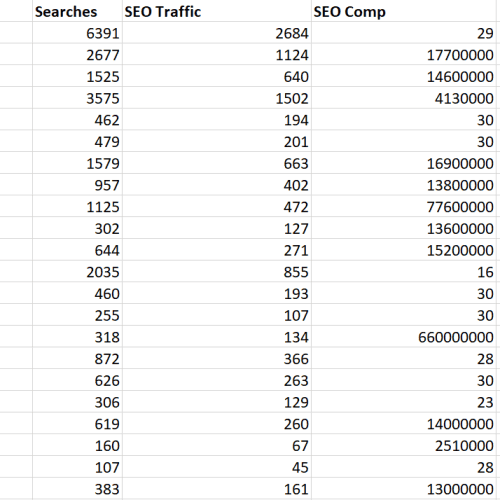The image size is (500, 500).
Task: Select the SEO Traffic header cell
Action: coord(217,11)
